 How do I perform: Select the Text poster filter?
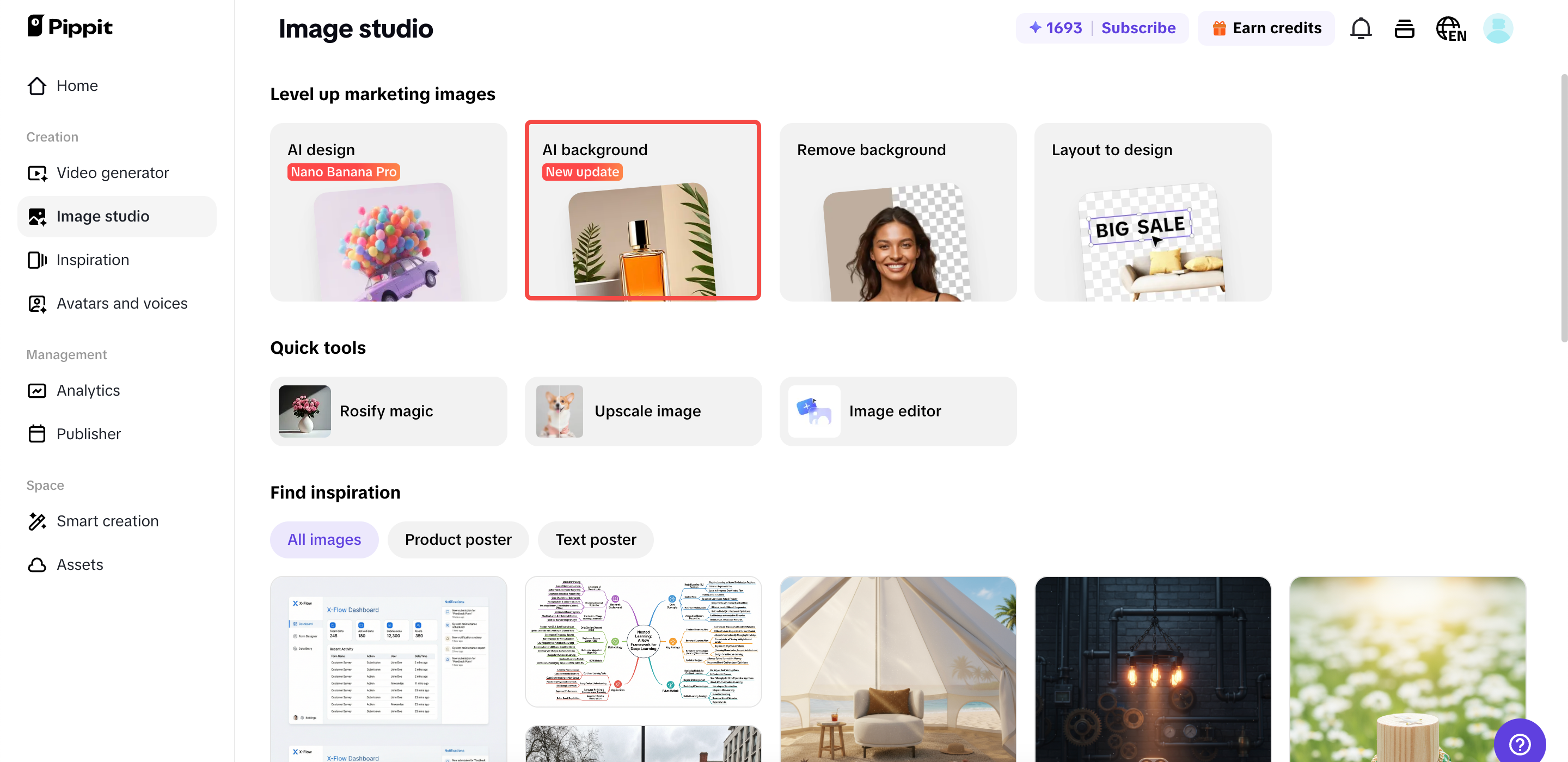[x=595, y=539]
